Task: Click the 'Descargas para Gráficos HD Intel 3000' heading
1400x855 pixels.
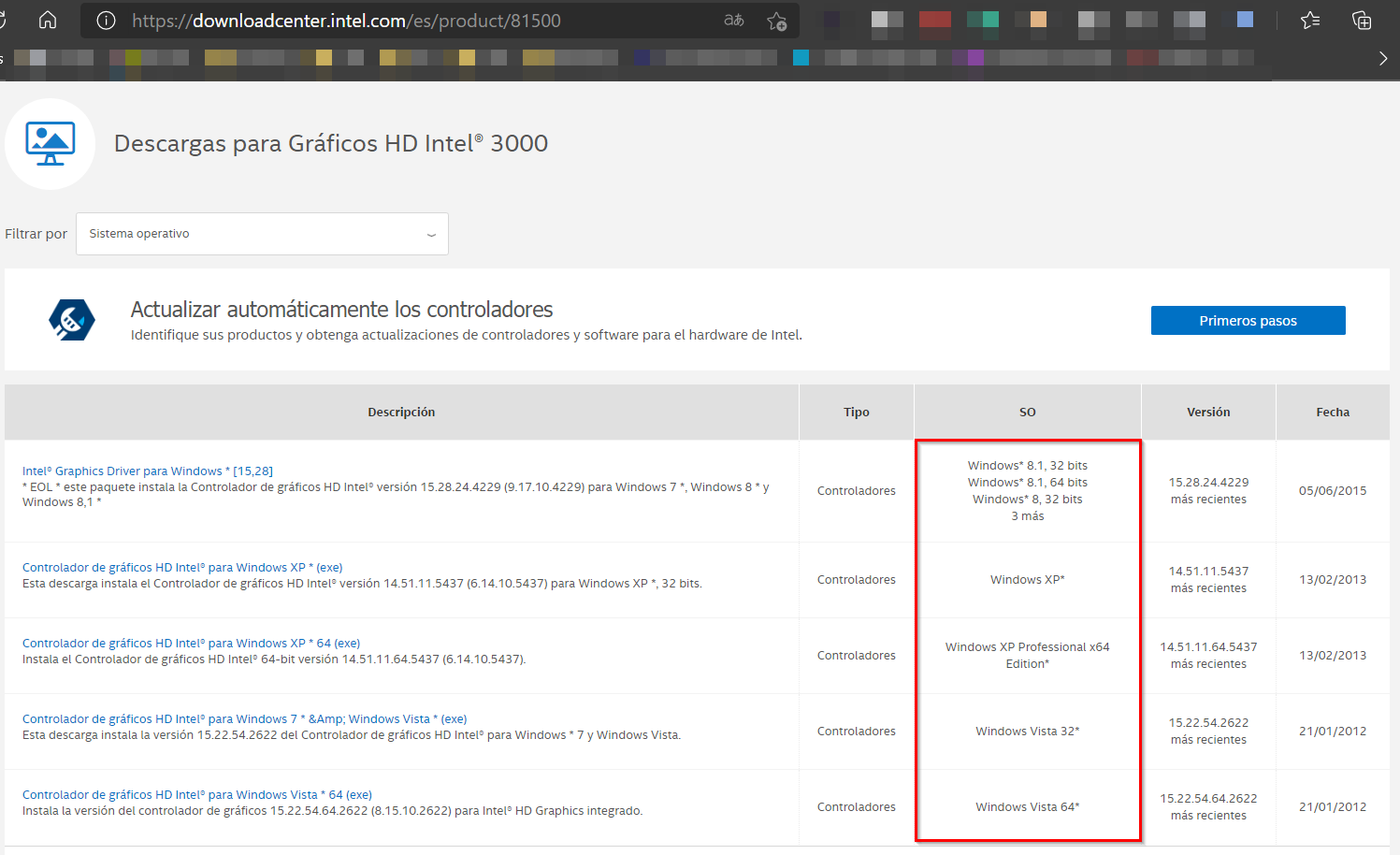Action: (331, 143)
